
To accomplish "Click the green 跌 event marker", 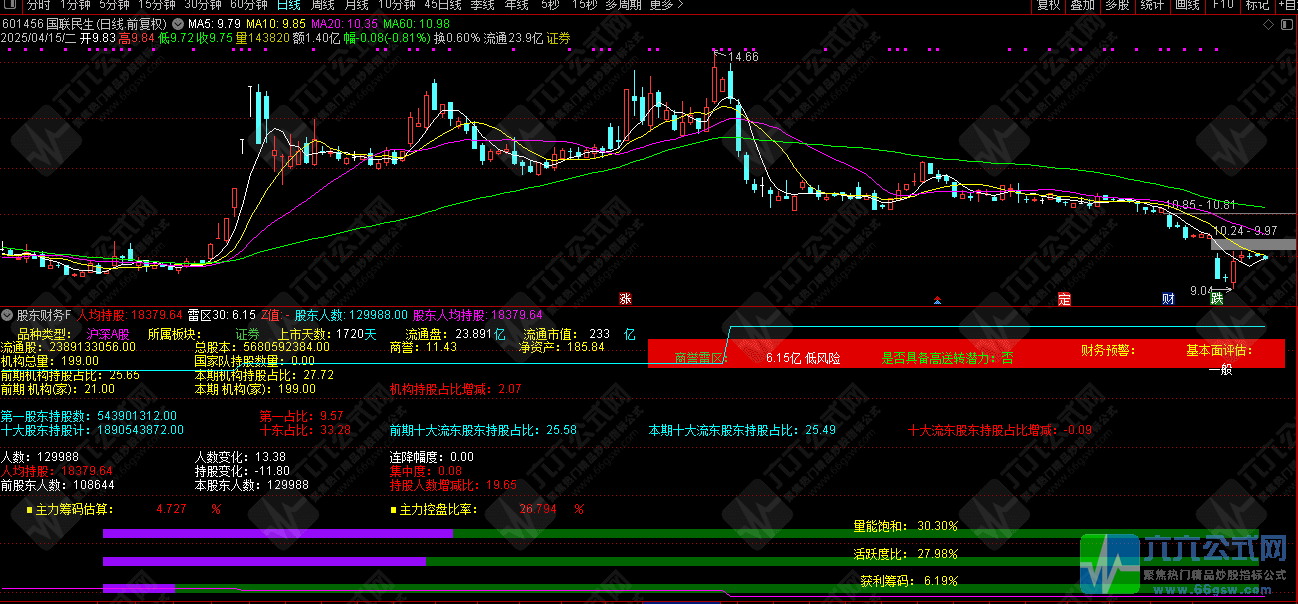I will (x=1217, y=298).
